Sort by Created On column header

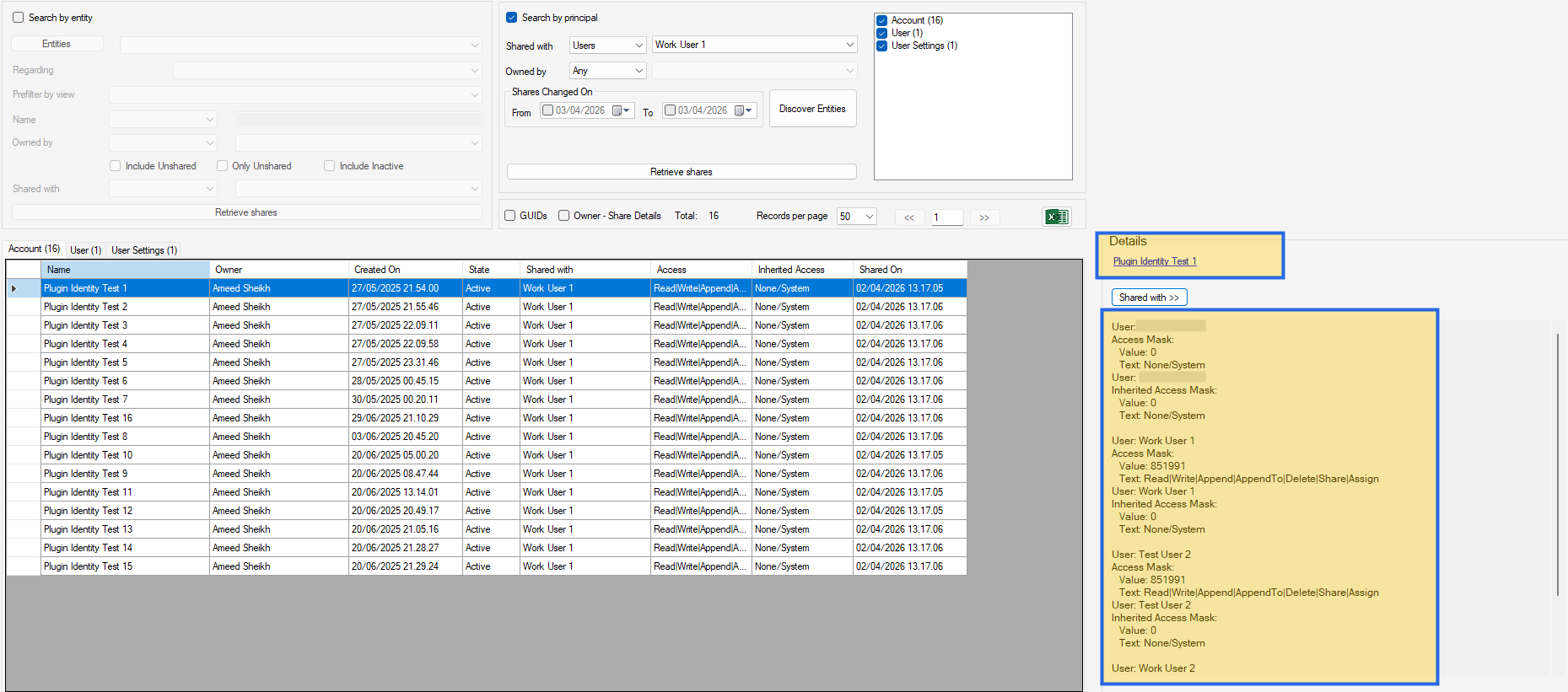point(406,270)
